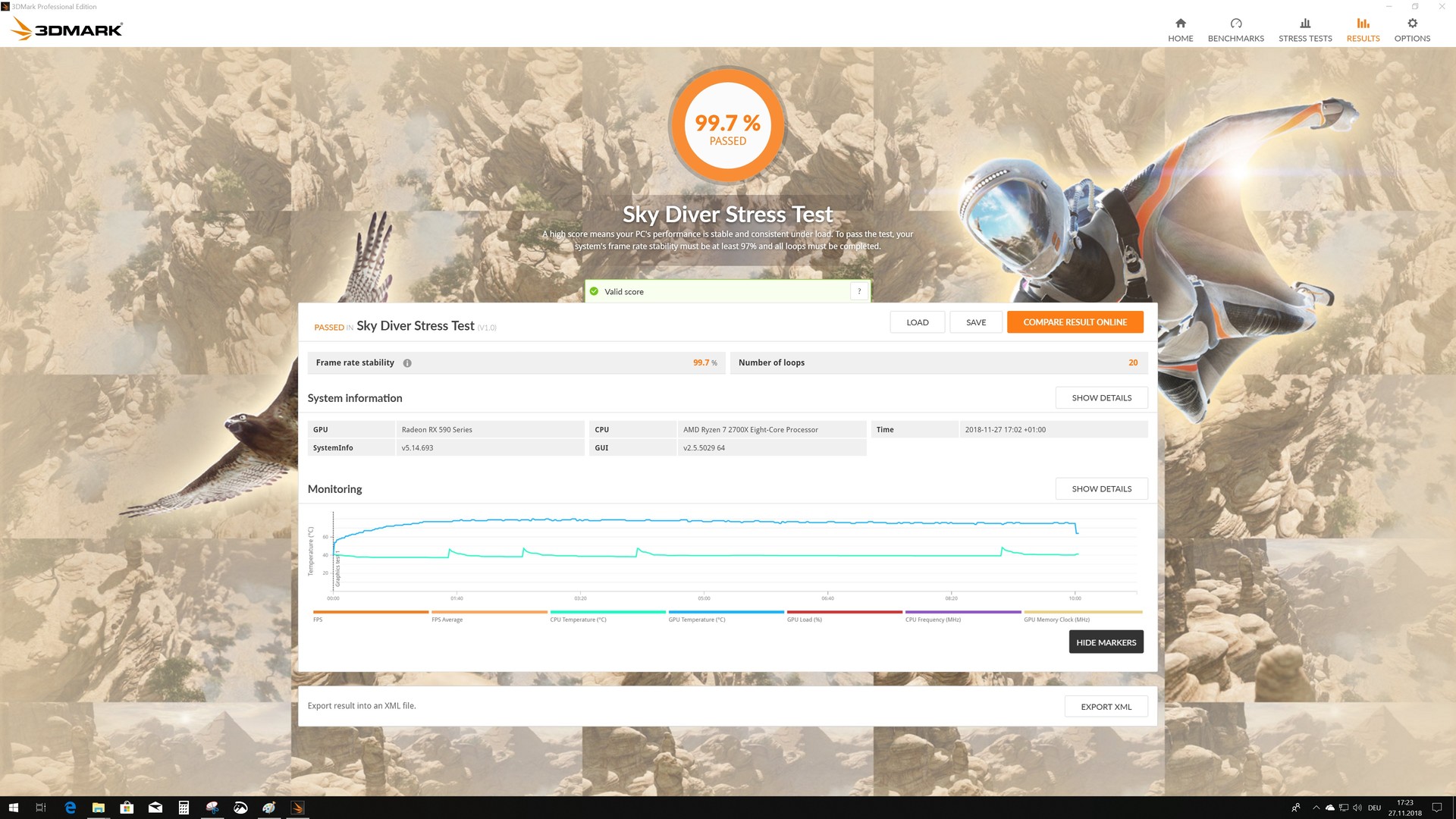Viewport: 1456px width, 819px height.
Task: Show hidden system tray icons chevron
Action: click(1316, 808)
